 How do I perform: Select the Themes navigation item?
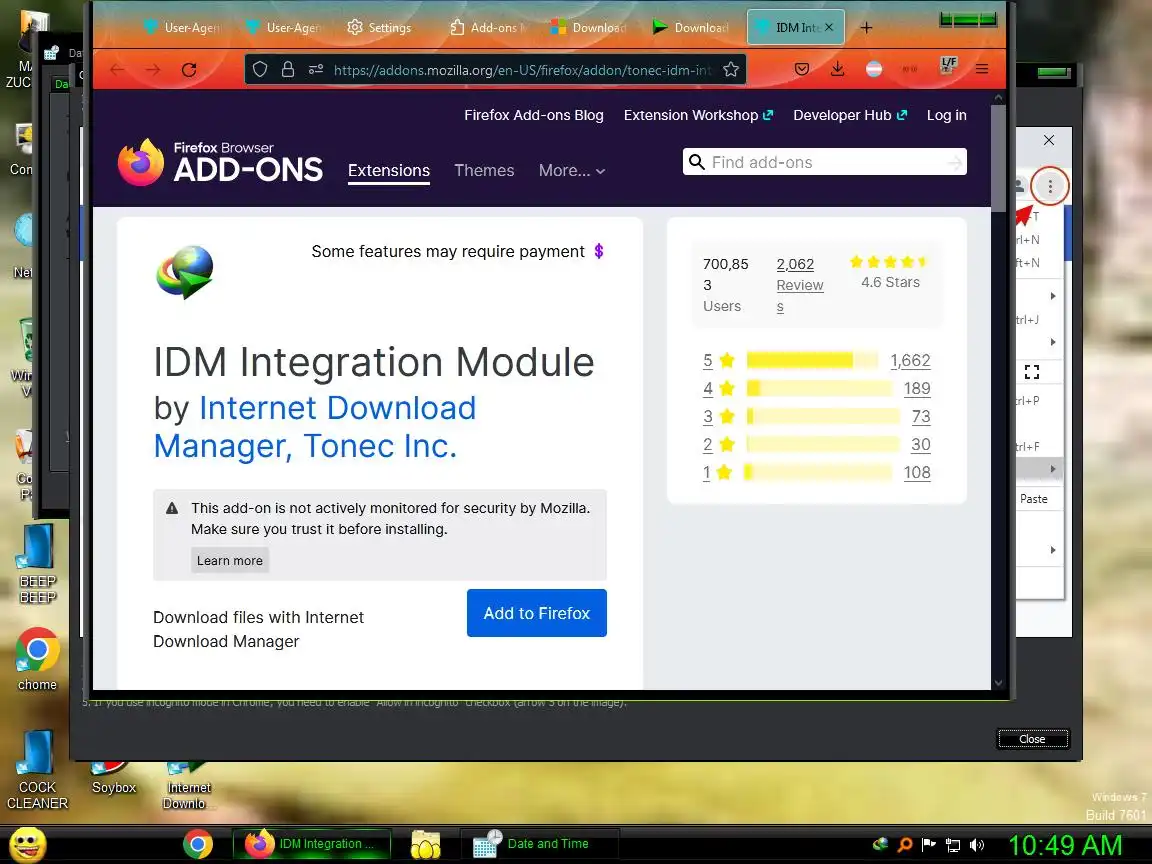pos(484,170)
